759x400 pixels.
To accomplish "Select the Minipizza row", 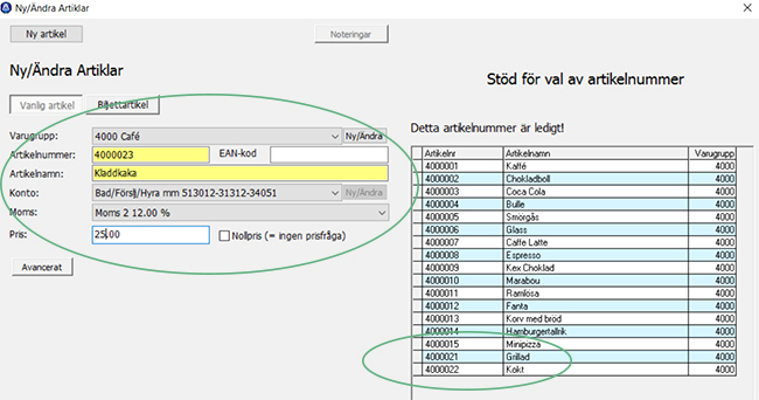I will click(574, 344).
